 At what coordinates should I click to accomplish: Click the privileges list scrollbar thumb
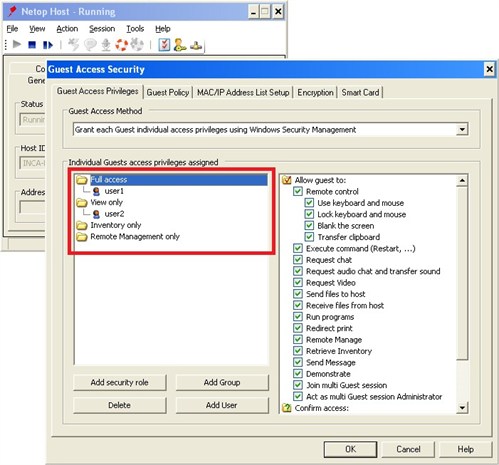click(x=462, y=273)
